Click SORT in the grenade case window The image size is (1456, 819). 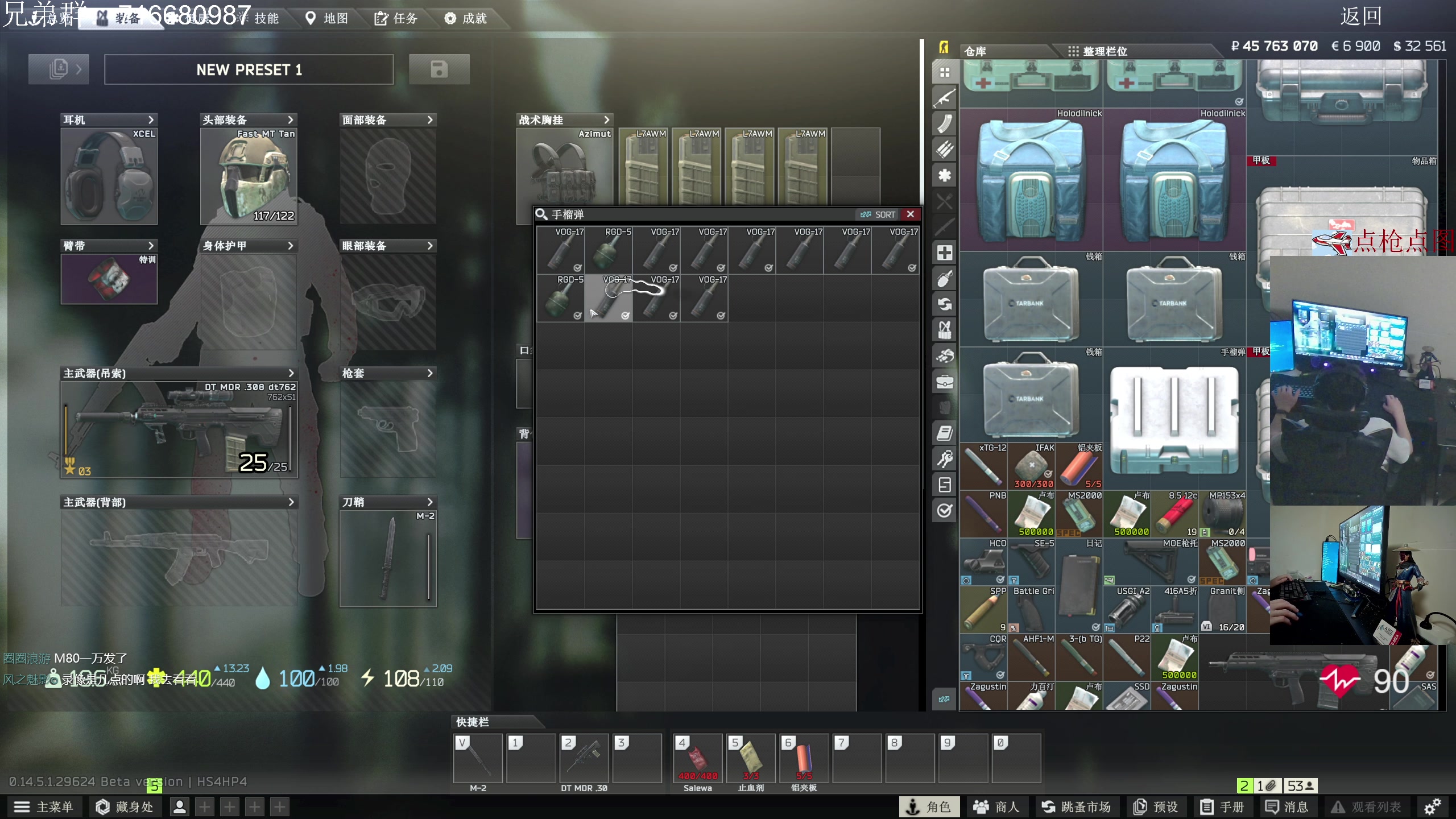click(x=878, y=214)
